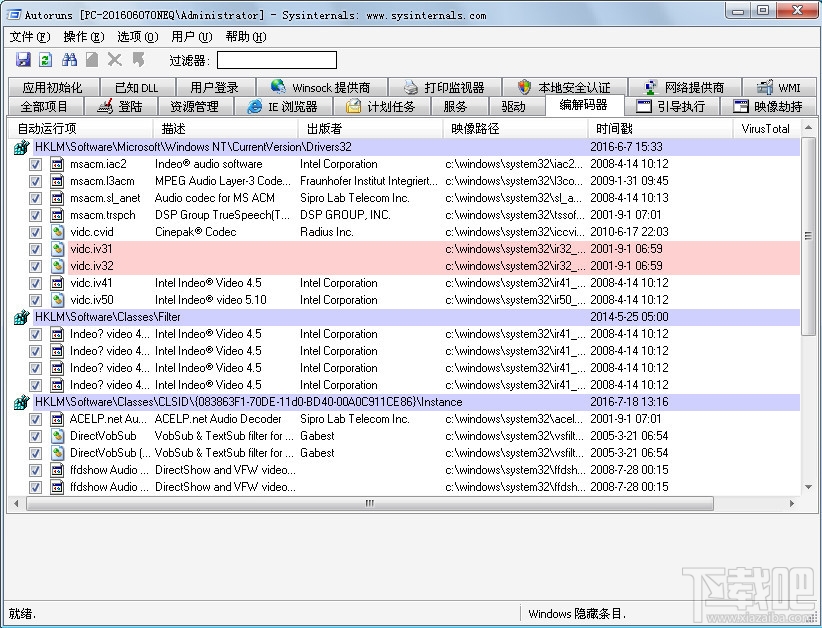This screenshot has height=628, width=822.
Task: Open the Winsock 提供商 tab
Action: (x=322, y=87)
